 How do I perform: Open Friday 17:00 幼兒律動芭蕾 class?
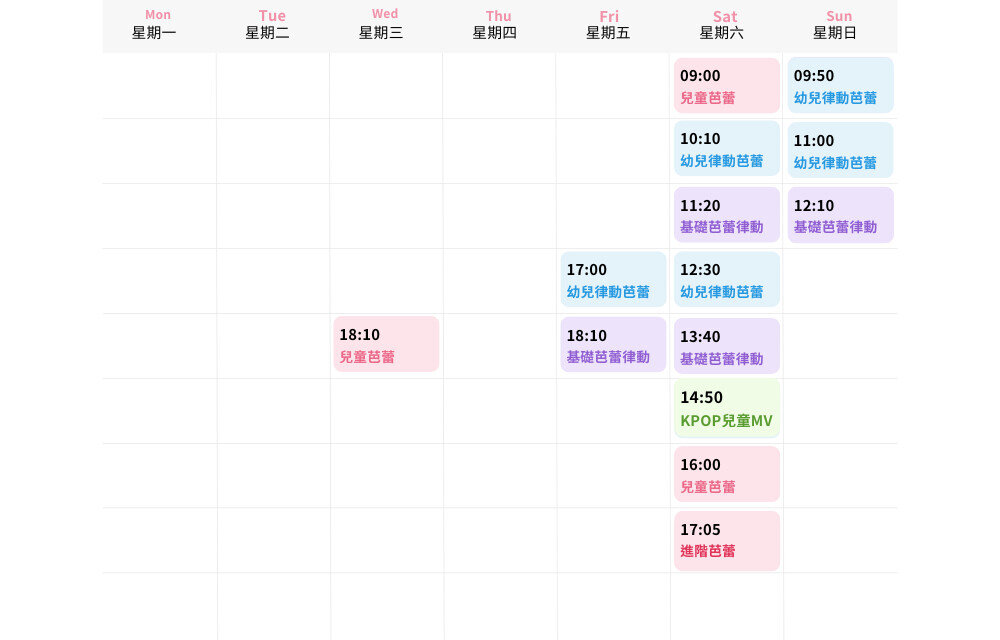613,280
